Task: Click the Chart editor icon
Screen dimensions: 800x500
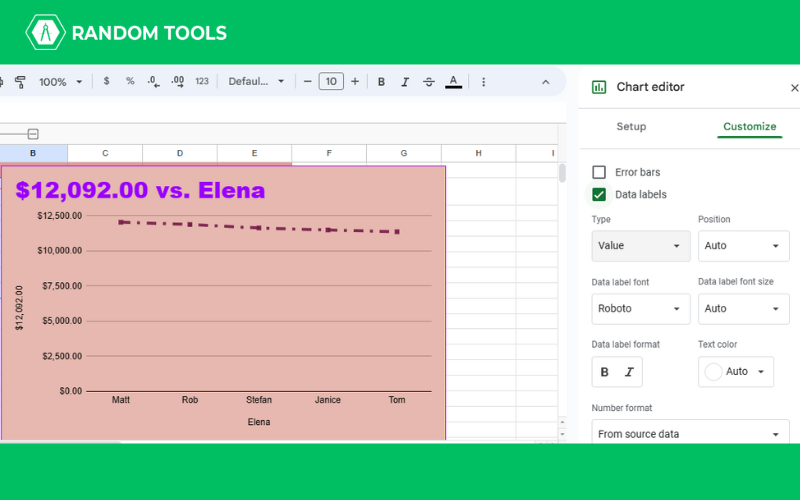Action: tap(598, 87)
